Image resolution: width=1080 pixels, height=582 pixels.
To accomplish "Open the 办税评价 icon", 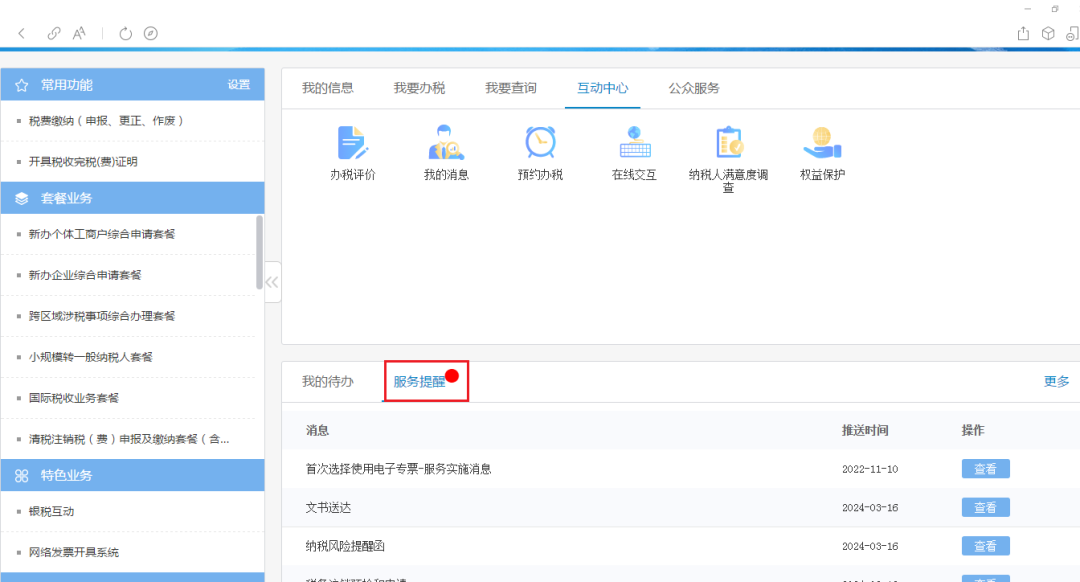I will point(353,143).
